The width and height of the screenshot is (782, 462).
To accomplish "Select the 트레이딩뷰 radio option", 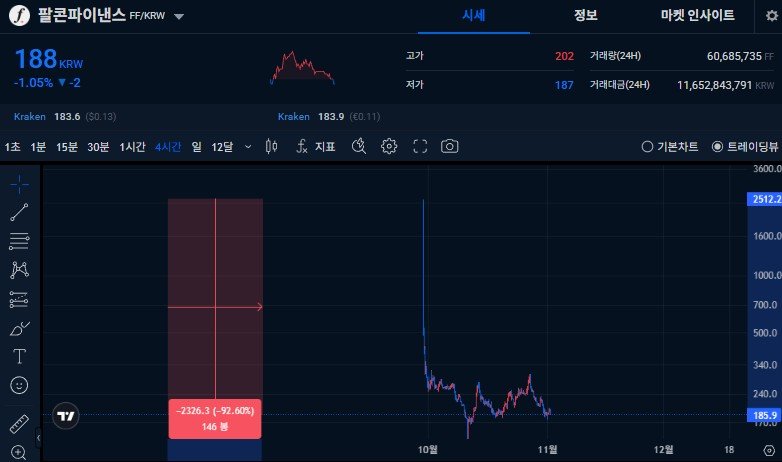I will pos(742,147).
